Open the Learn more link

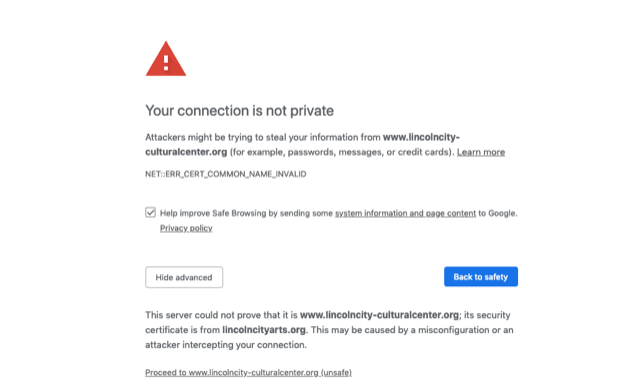tap(481, 152)
